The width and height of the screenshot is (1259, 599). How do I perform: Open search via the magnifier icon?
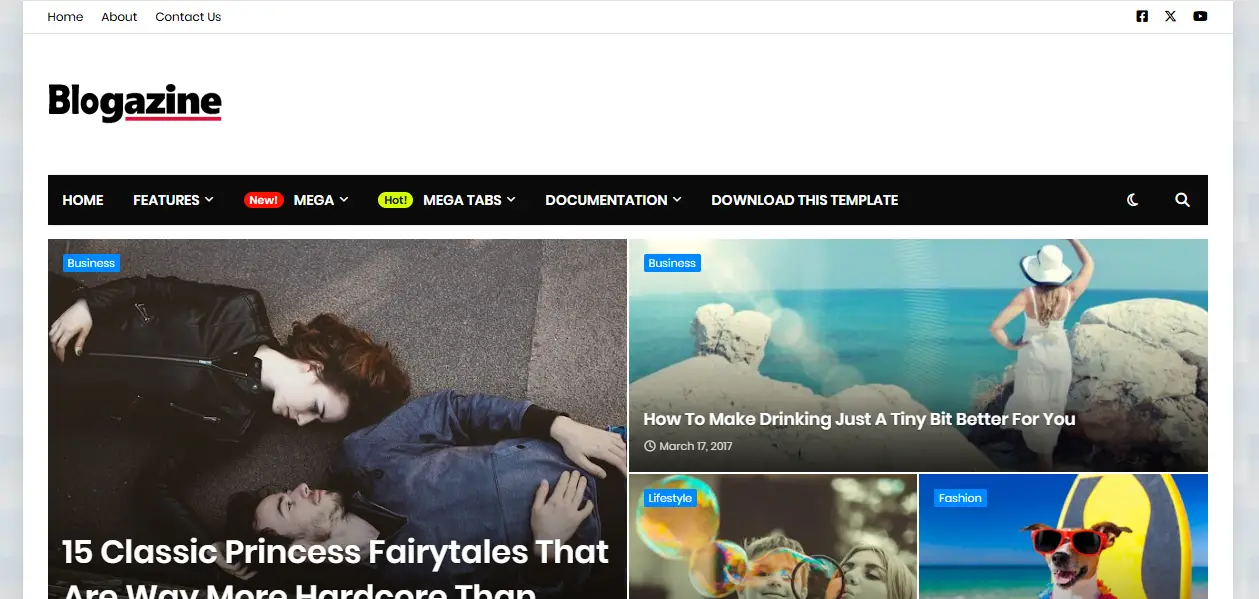pos(1182,200)
